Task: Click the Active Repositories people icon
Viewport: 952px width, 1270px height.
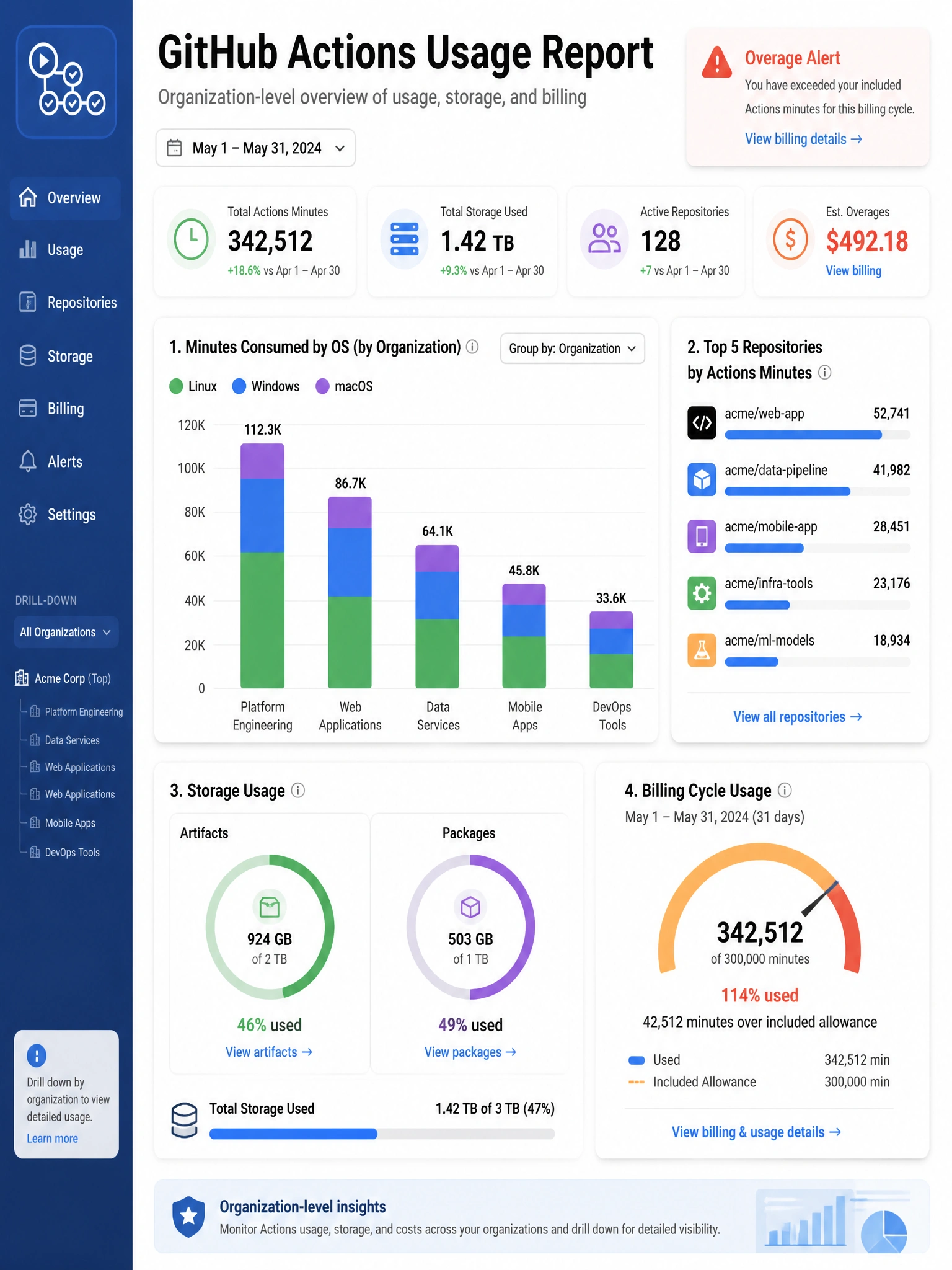Action: coord(604,239)
